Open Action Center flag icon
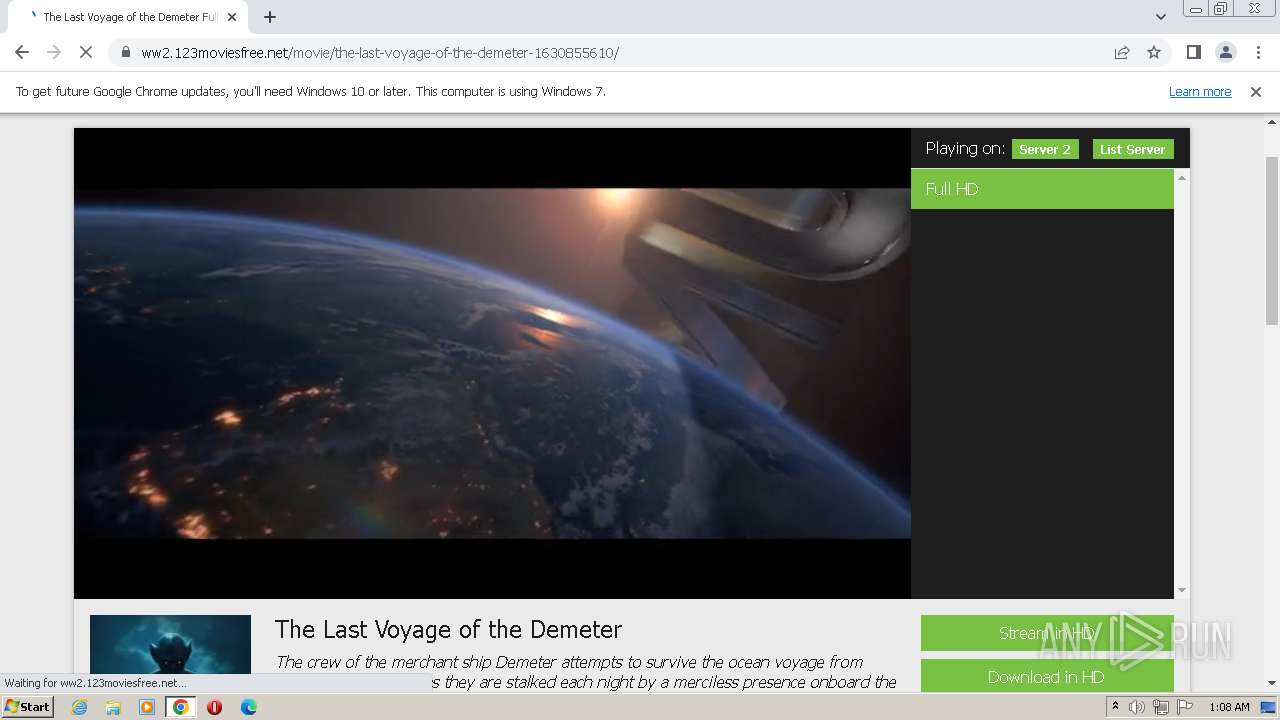 tap(1183, 707)
